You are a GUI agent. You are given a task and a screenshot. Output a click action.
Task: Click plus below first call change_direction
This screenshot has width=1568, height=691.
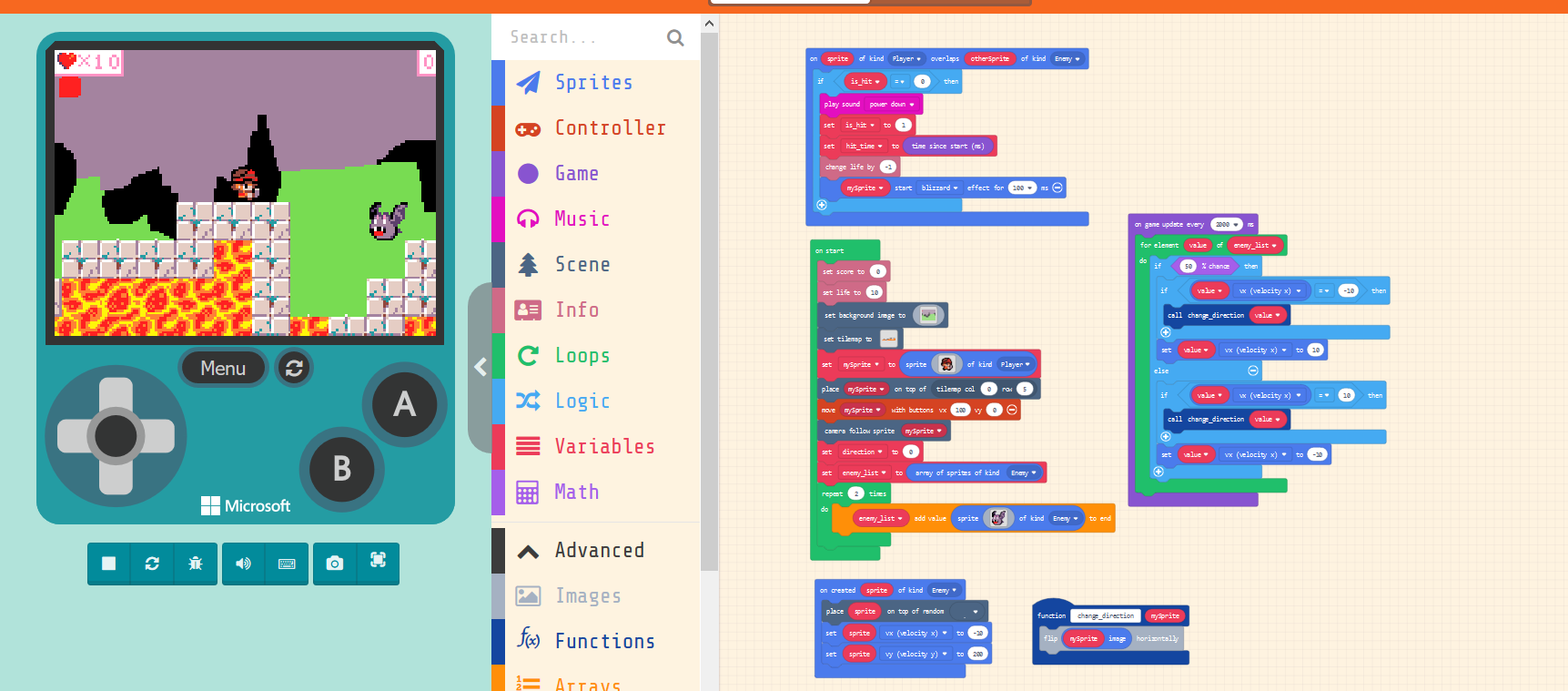(1166, 332)
